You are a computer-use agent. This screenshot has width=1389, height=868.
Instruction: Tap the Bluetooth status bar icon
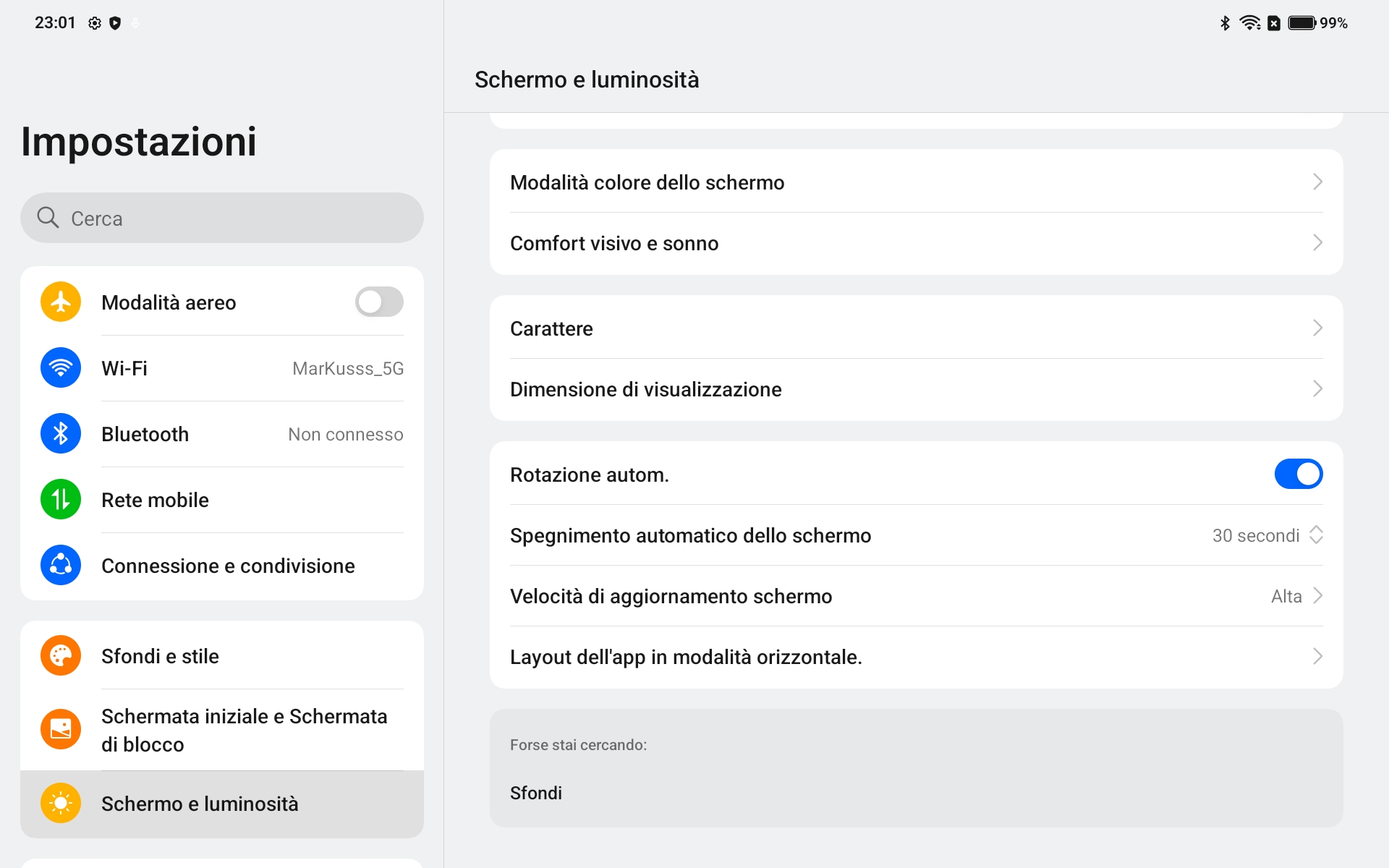pos(1225,23)
